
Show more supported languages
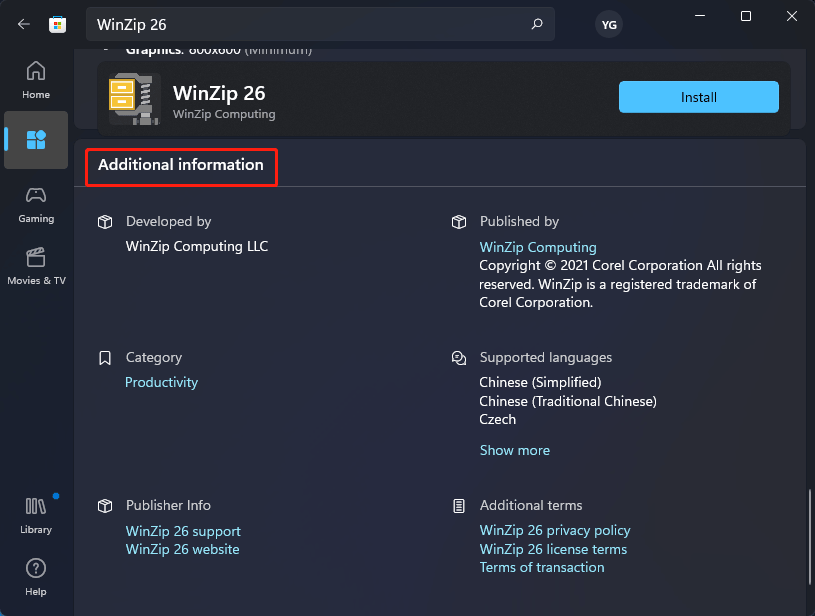515,450
